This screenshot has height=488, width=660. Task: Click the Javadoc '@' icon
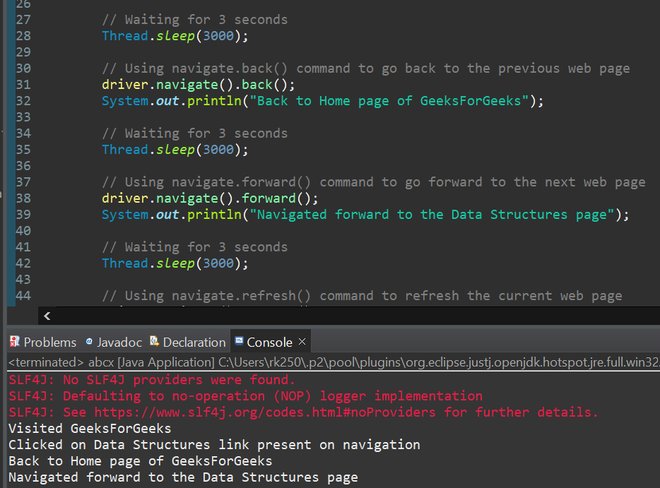point(89,341)
